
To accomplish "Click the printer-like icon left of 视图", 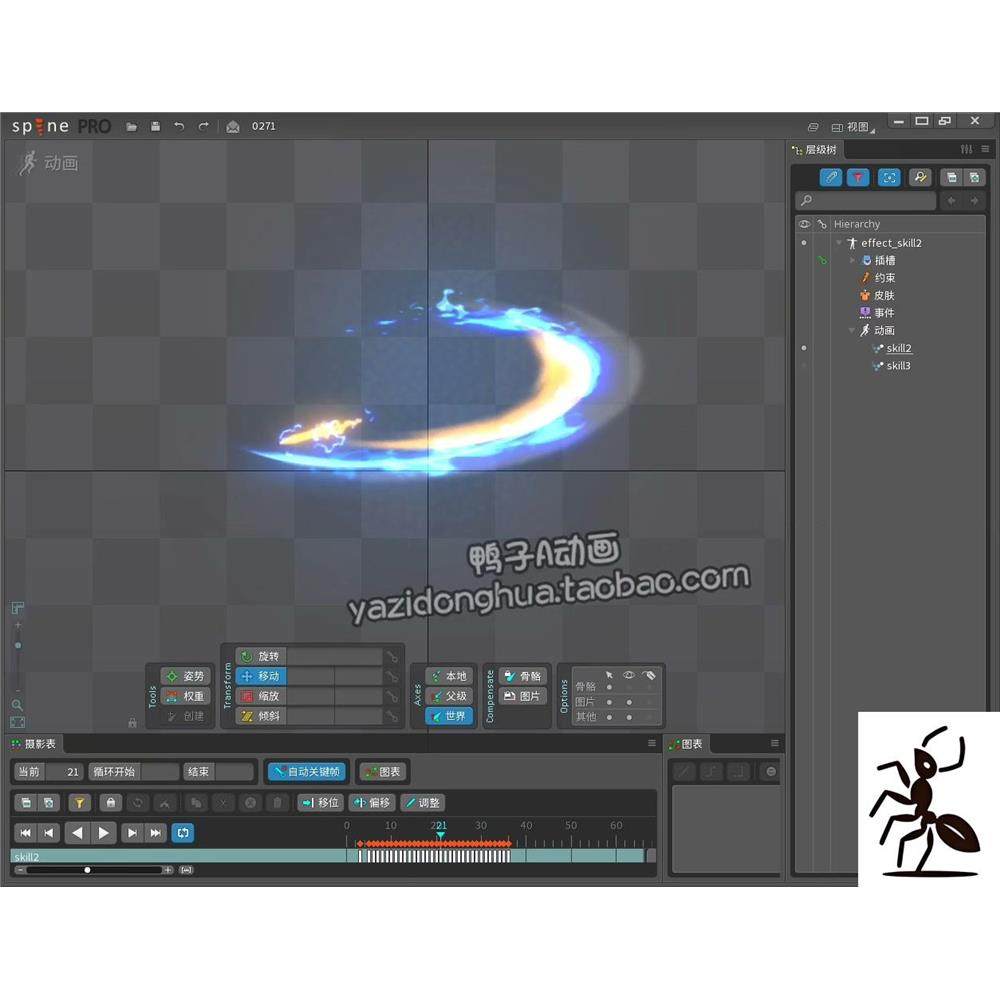I will point(812,127).
